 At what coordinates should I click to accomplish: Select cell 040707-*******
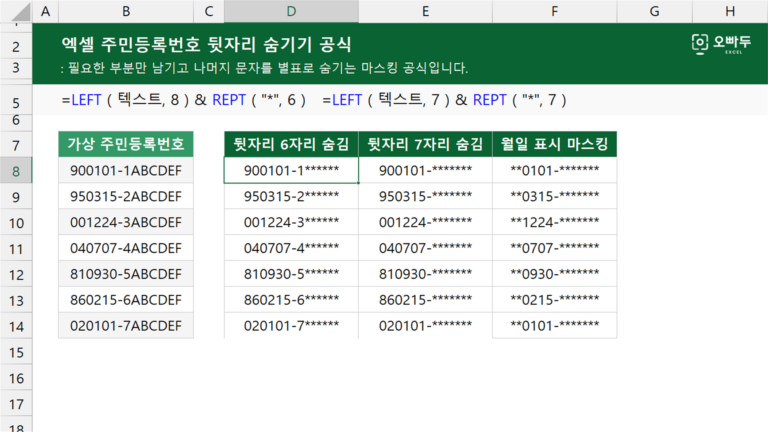pos(425,248)
